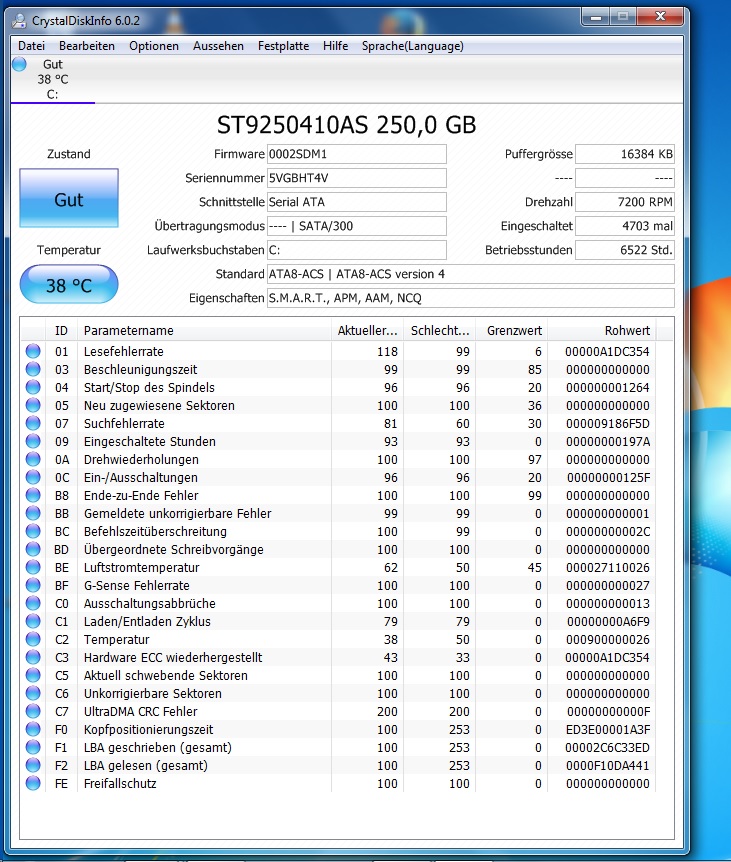Click status orb for Gemeldete unkorrigierbare Fehler

coord(33,513)
